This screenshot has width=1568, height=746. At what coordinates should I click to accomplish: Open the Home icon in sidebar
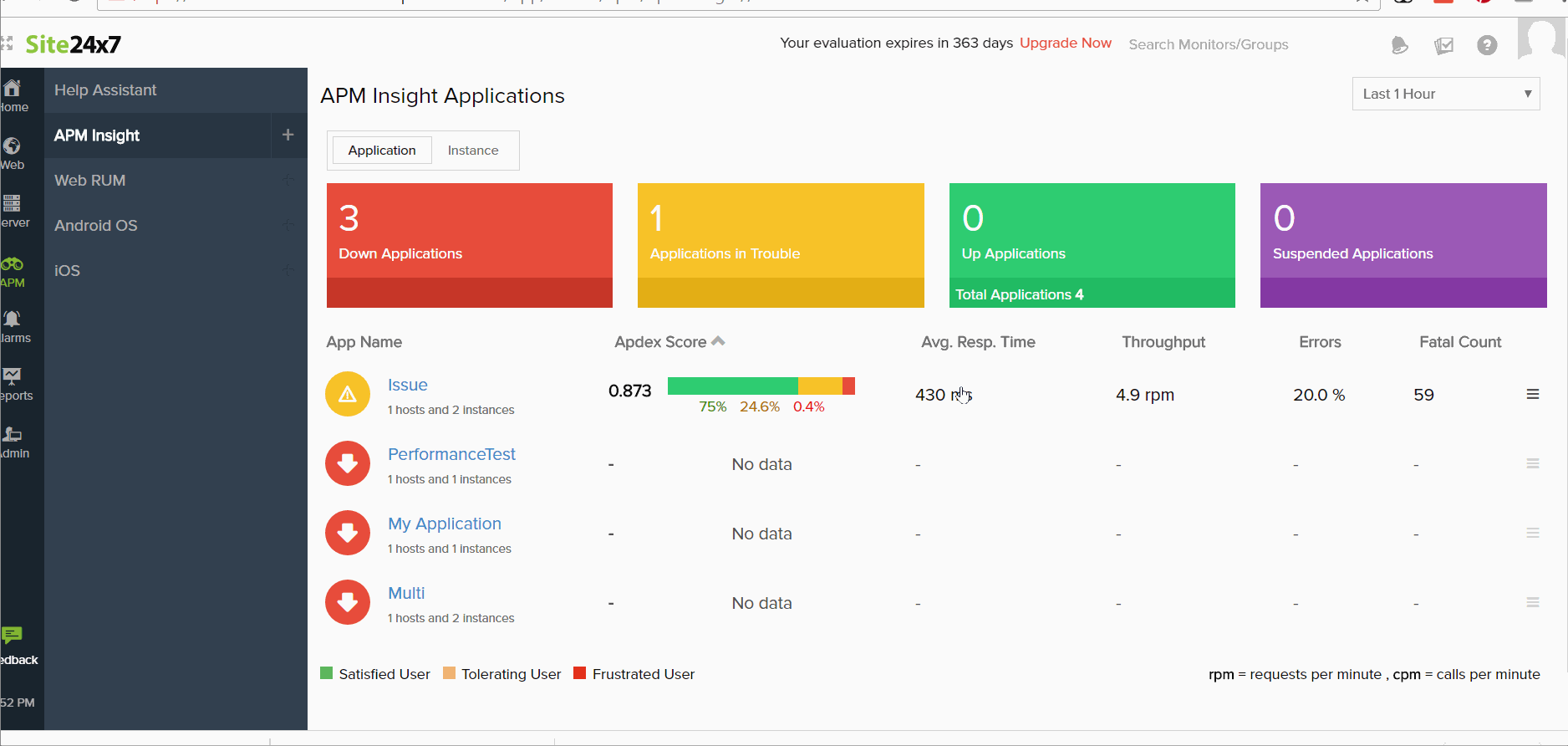(x=13, y=89)
